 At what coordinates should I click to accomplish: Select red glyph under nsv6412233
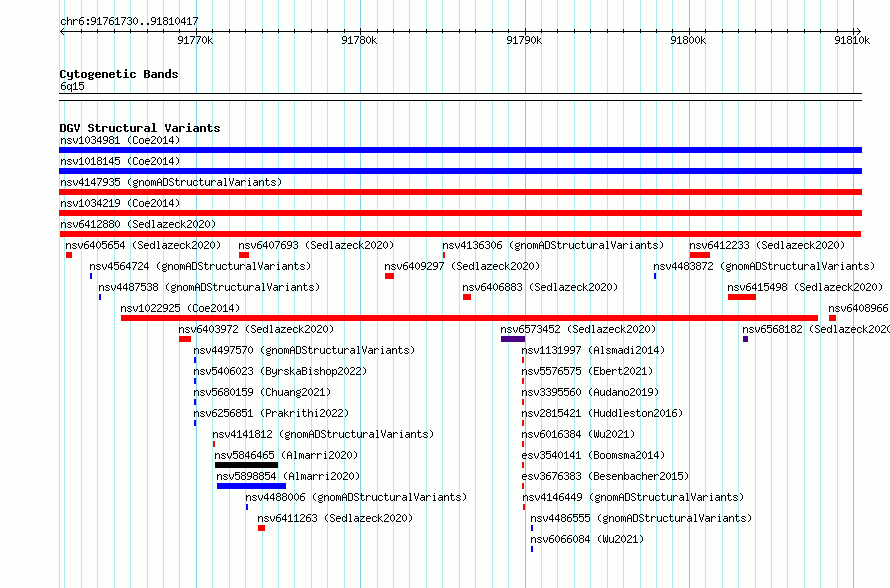(x=700, y=255)
